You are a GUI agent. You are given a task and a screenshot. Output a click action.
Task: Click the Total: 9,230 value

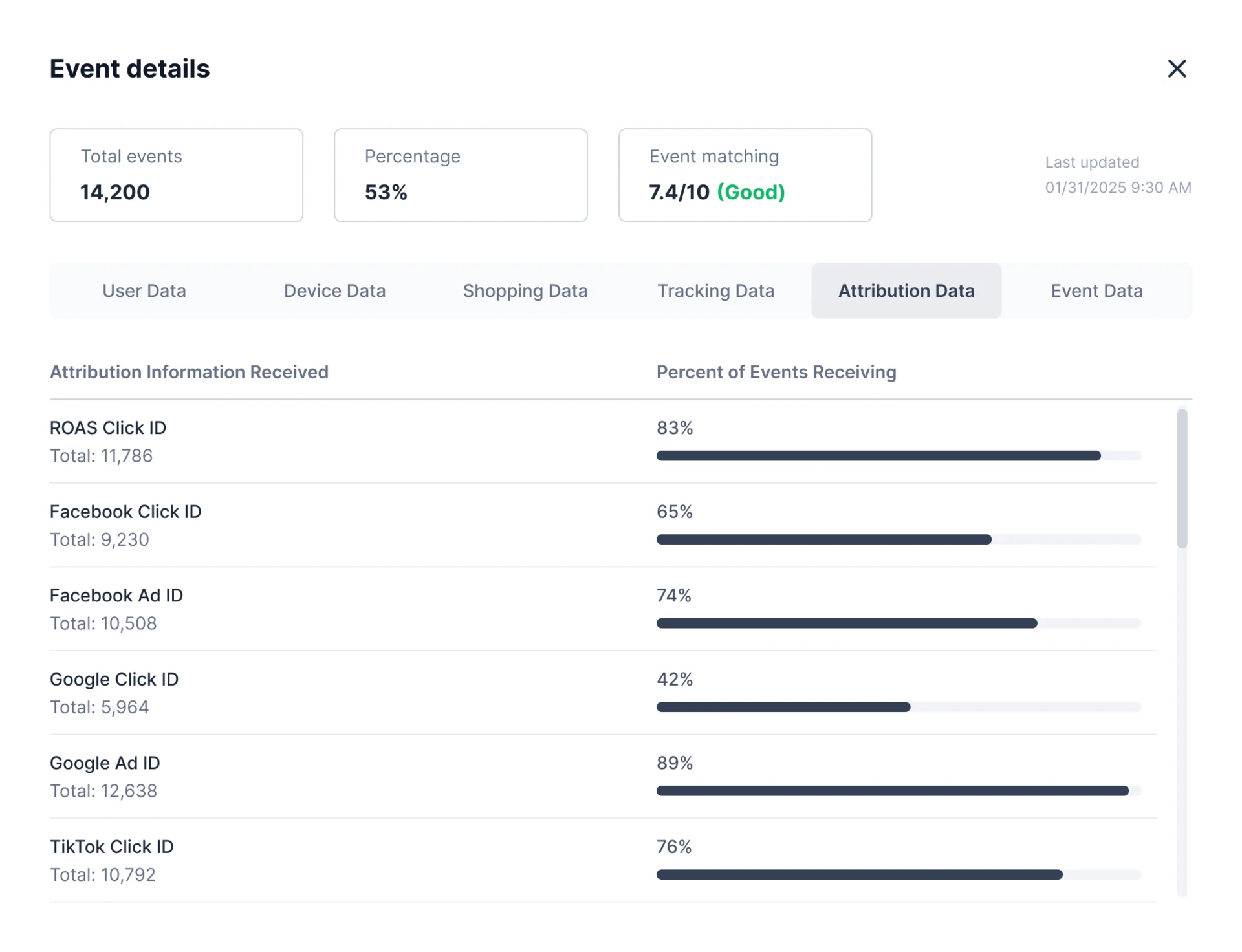point(100,539)
